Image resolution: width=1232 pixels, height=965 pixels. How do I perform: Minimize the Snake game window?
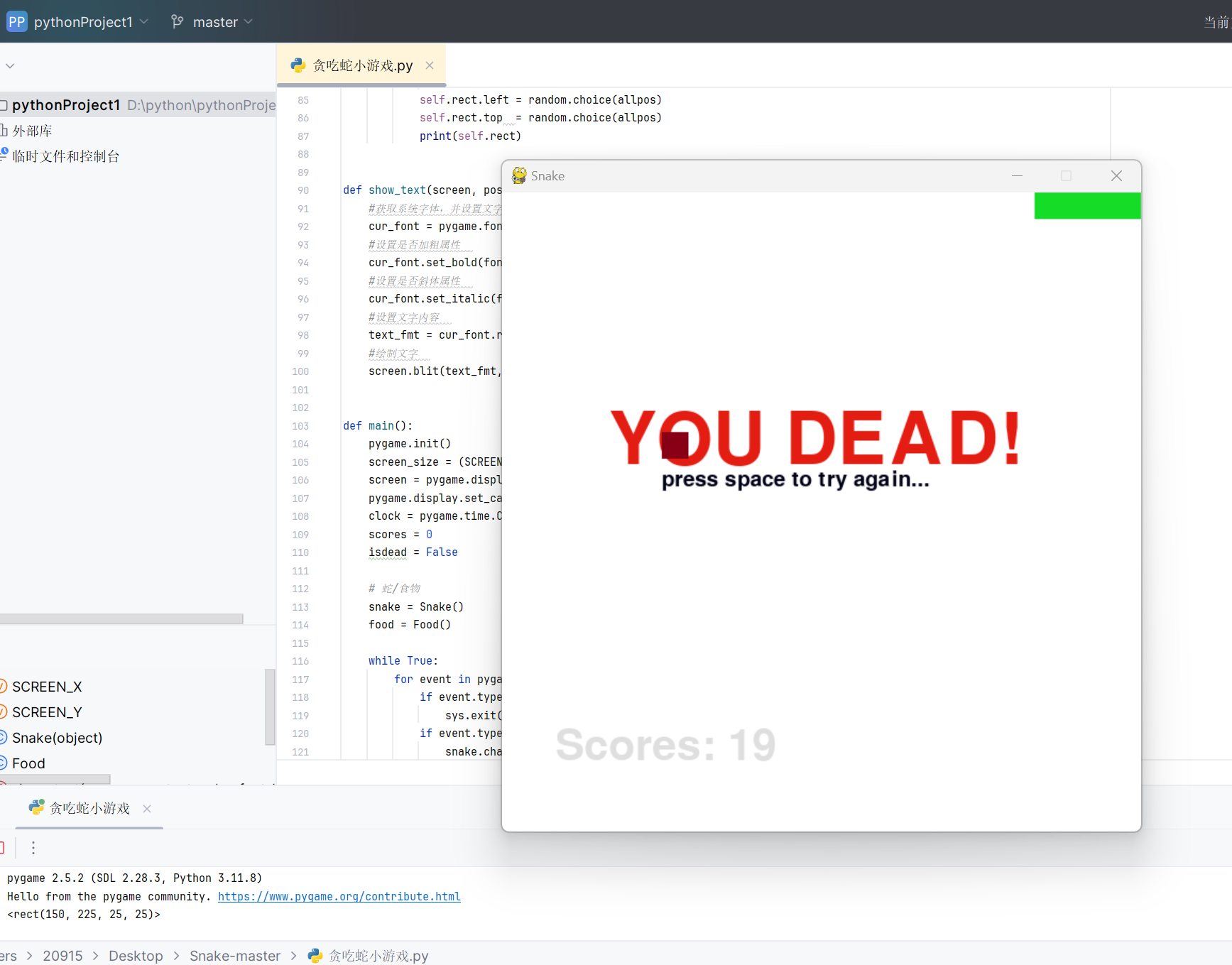tap(1017, 176)
